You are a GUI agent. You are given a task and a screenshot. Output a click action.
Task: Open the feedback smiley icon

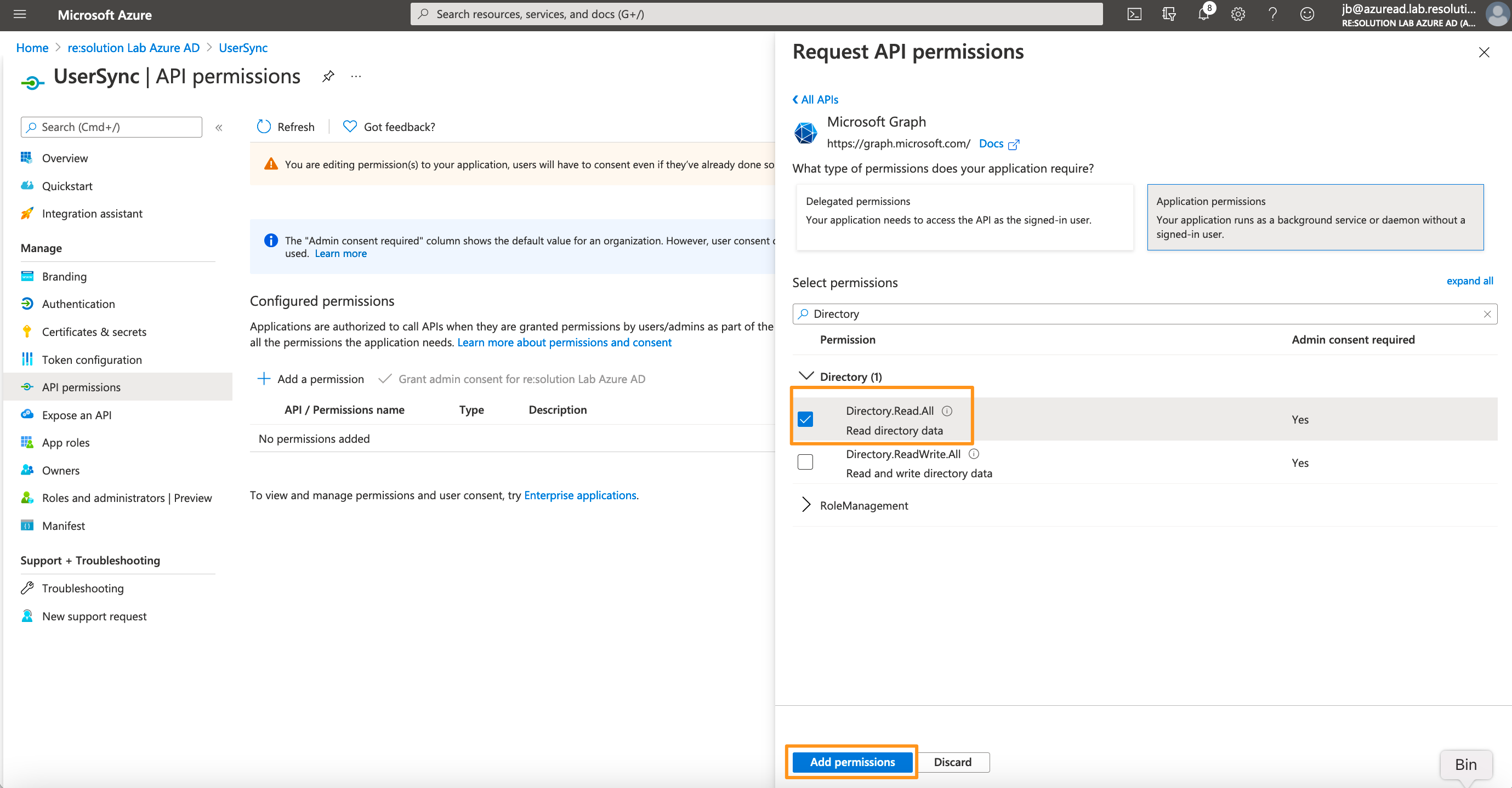coord(1306,15)
